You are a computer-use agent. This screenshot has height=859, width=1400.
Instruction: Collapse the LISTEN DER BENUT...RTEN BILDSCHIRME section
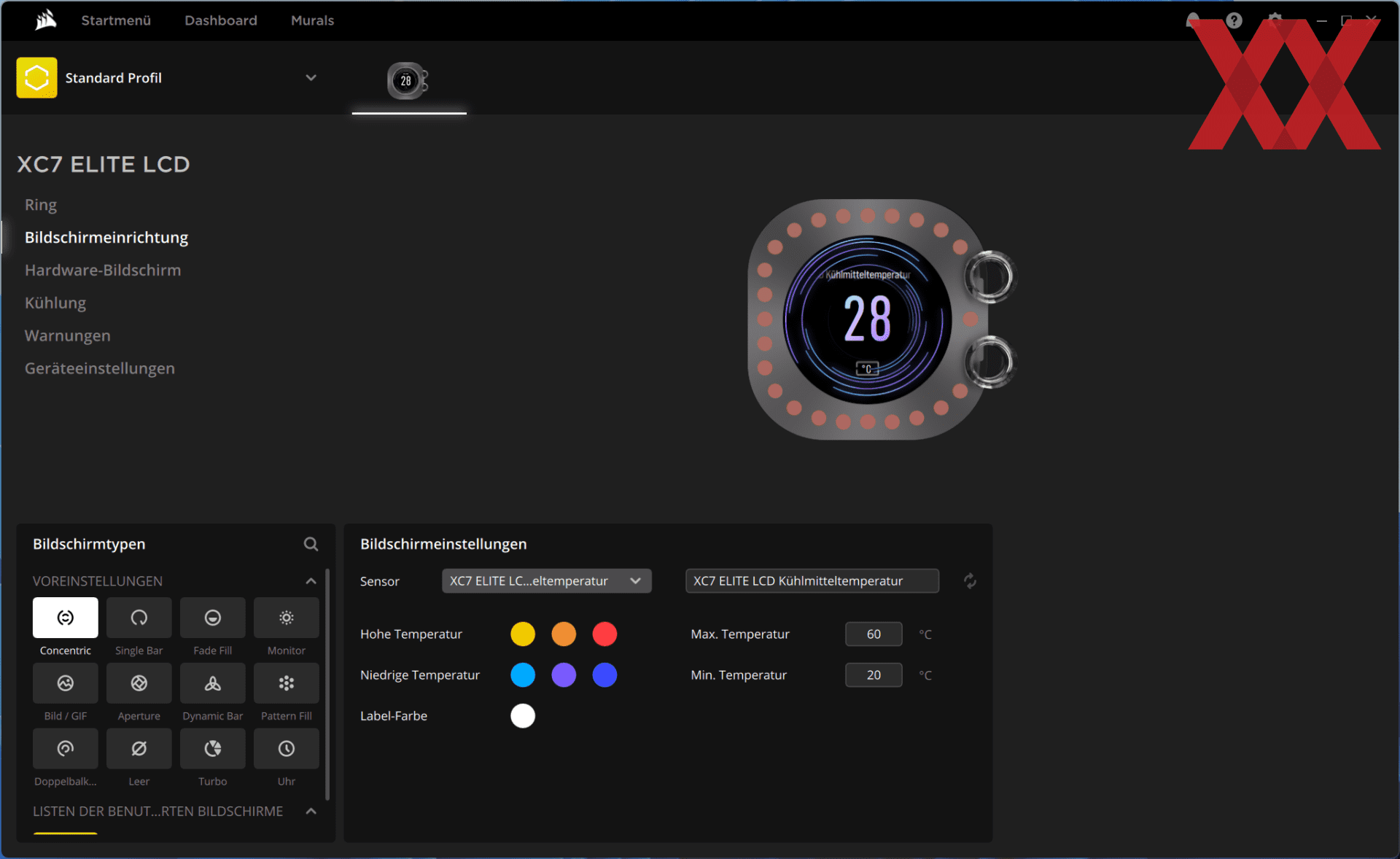311,811
